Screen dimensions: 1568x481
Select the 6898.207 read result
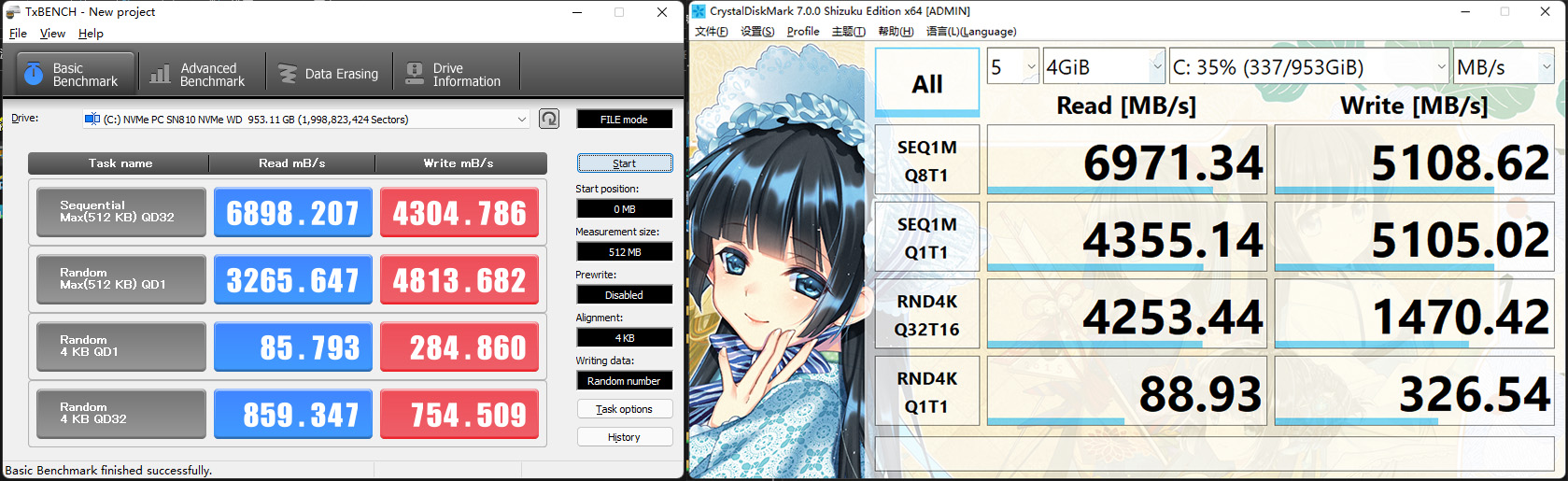click(x=293, y=212)
